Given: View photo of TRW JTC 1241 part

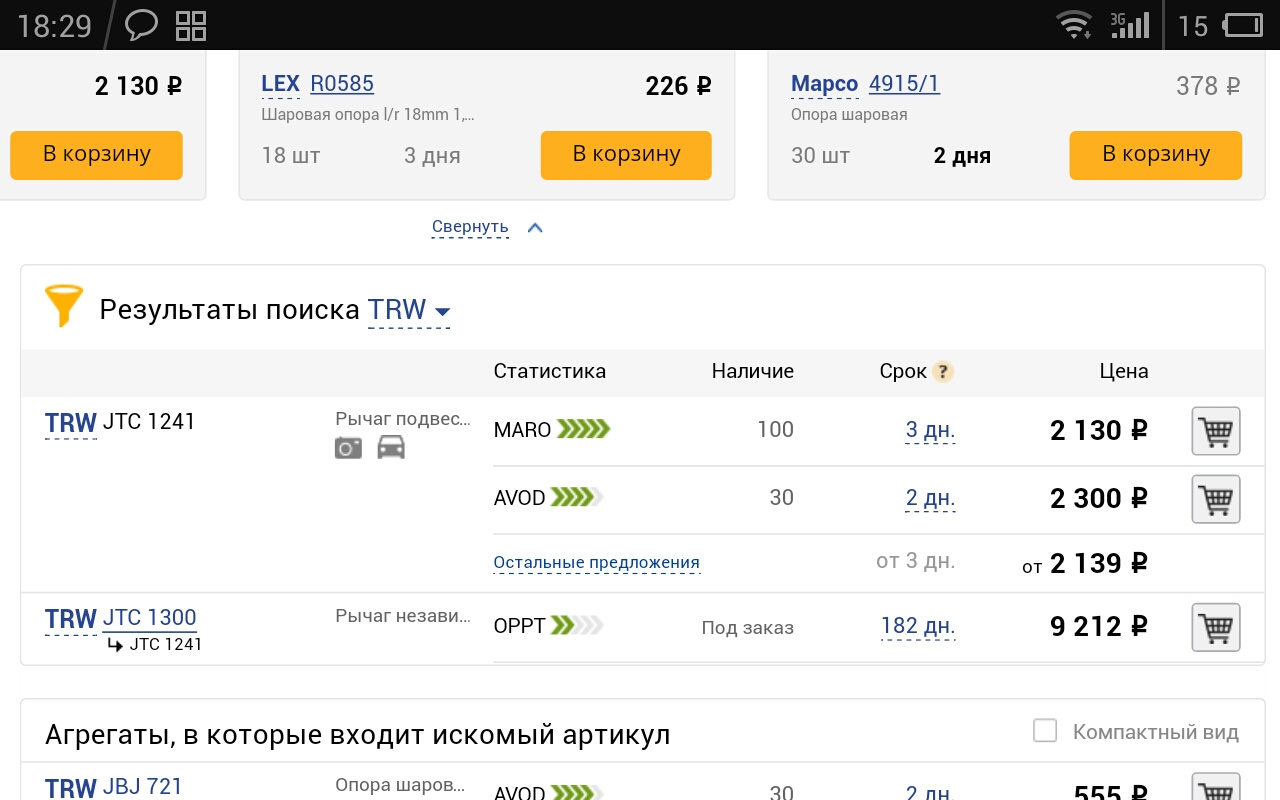Looking at the screenshot, I should (348, 448).
